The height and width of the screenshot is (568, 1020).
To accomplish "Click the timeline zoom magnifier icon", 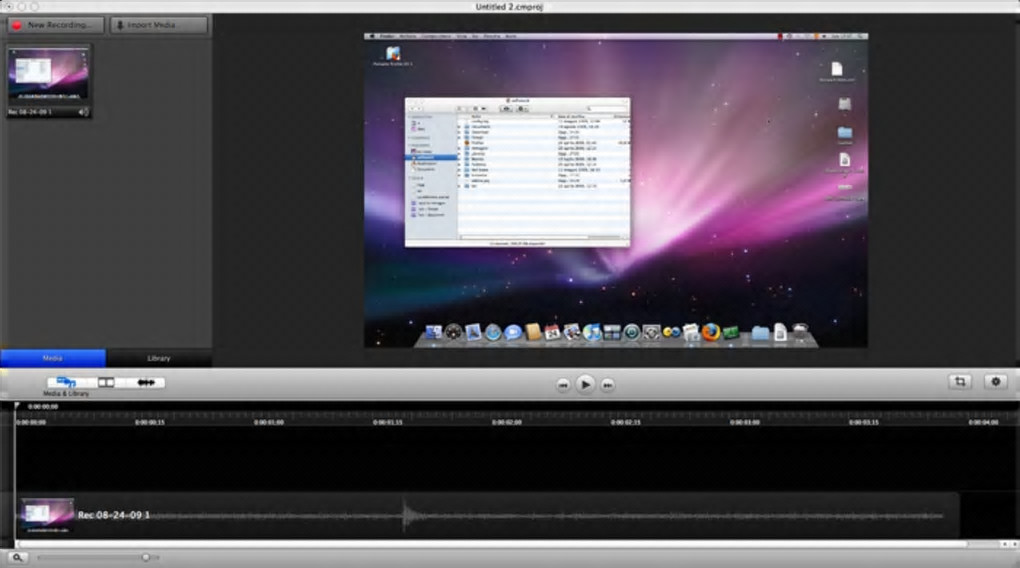I will [17, 557].
